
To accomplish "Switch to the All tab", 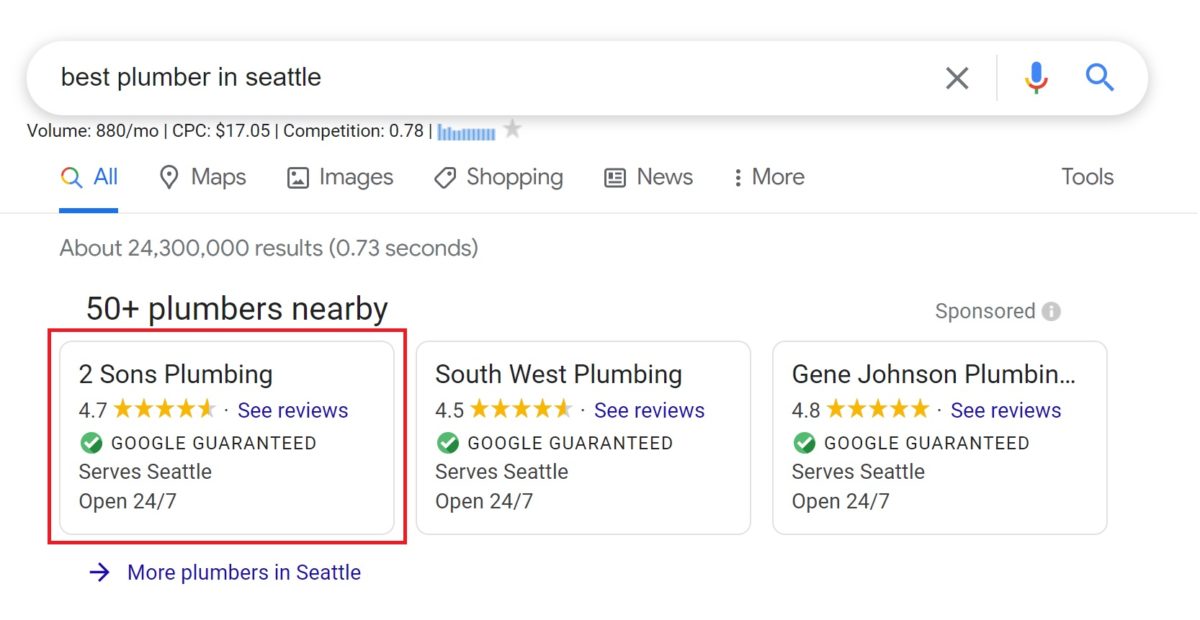I will pyautogui.click(x=91, y=177).
